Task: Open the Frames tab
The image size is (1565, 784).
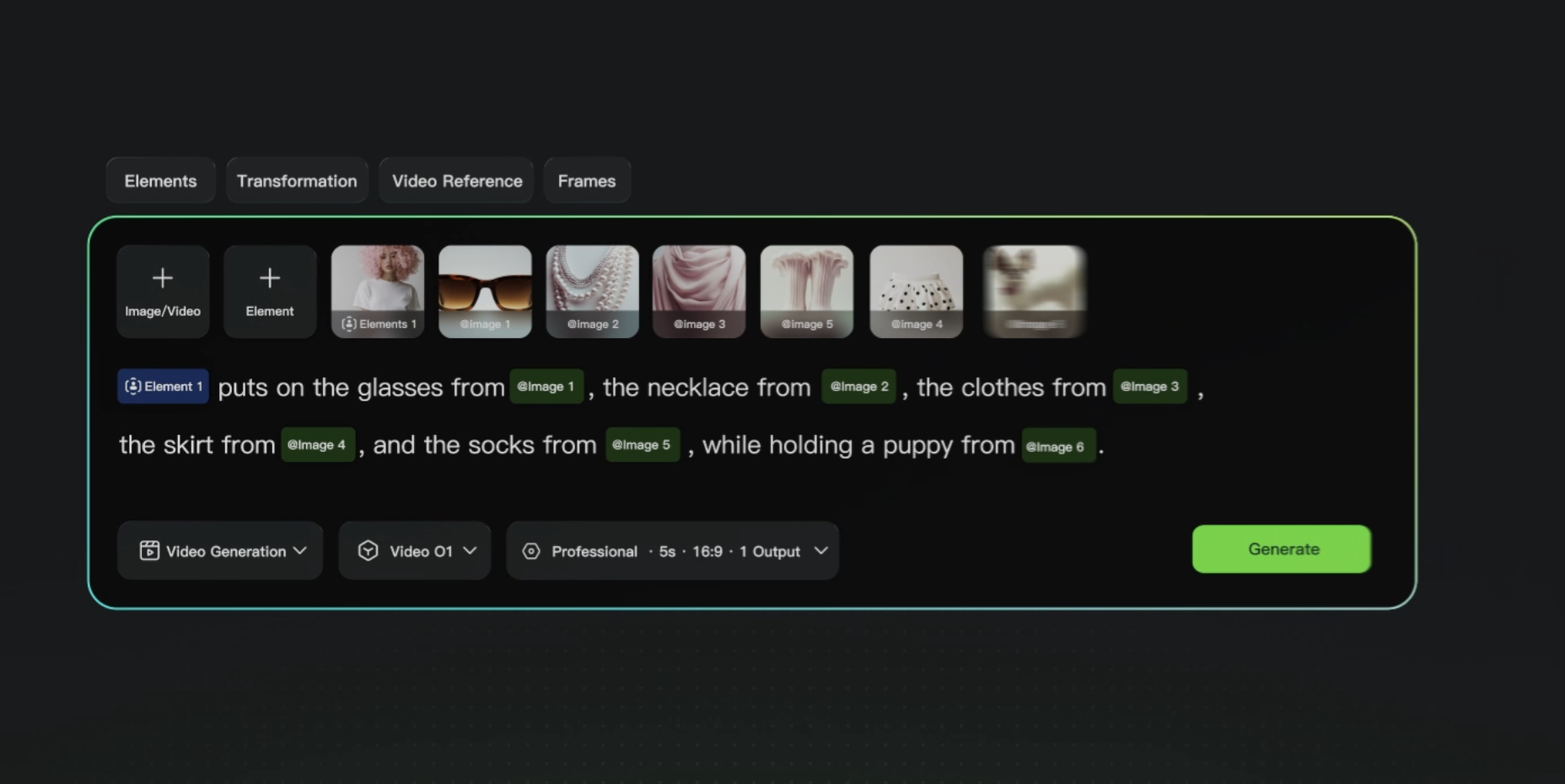Action: pyautogui.click(x=587, y=181)
